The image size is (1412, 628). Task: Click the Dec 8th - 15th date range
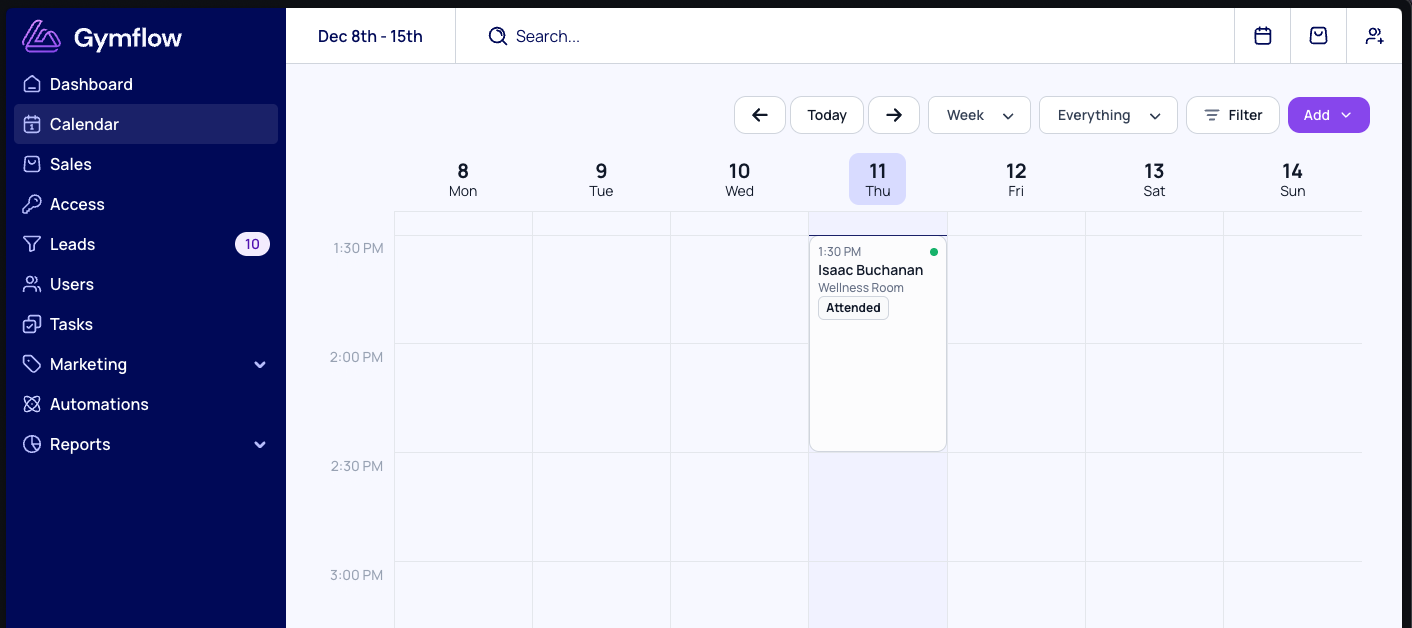pos(370,36)
